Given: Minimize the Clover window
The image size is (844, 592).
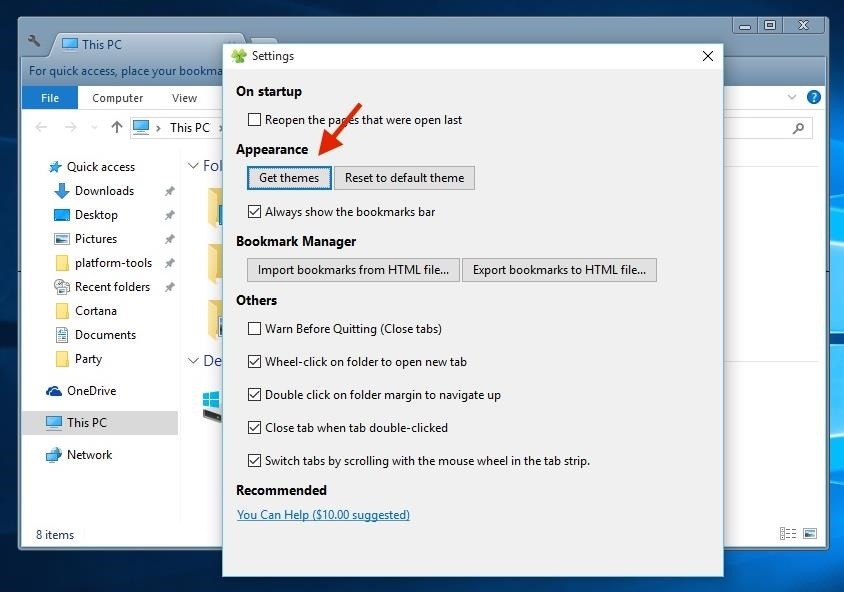Looking at the screenshot, I should 745,26.
